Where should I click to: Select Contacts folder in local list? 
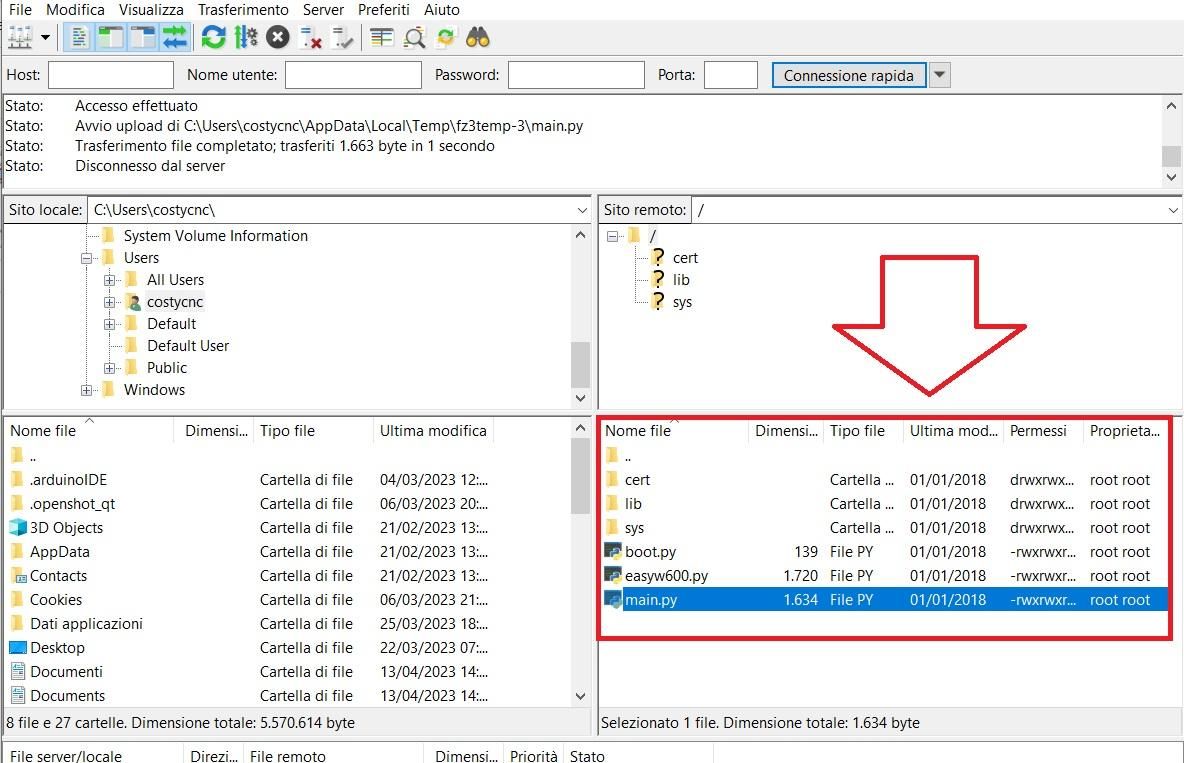58,576
